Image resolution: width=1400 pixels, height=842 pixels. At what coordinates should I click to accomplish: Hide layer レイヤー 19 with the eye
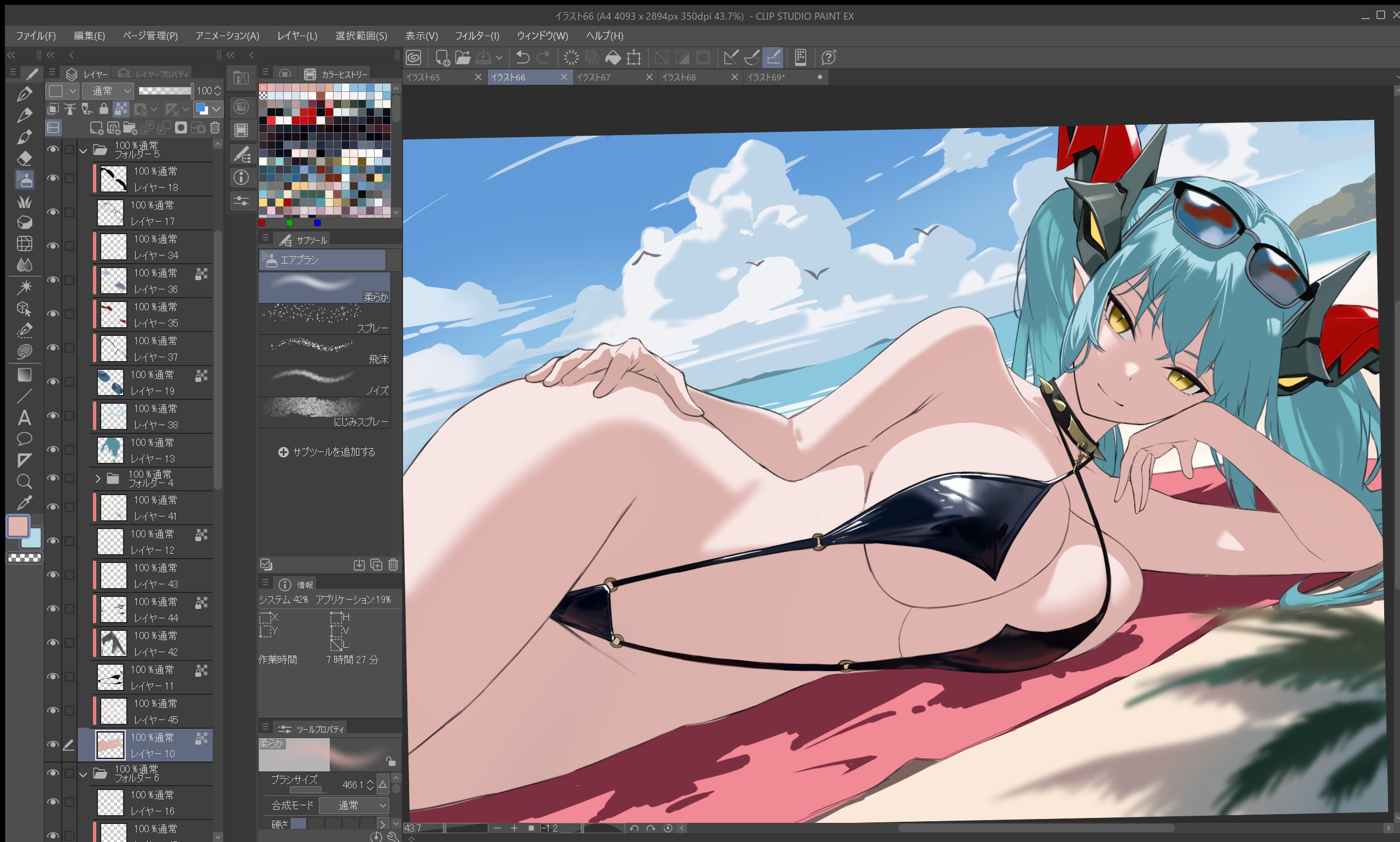click(52, 381)
